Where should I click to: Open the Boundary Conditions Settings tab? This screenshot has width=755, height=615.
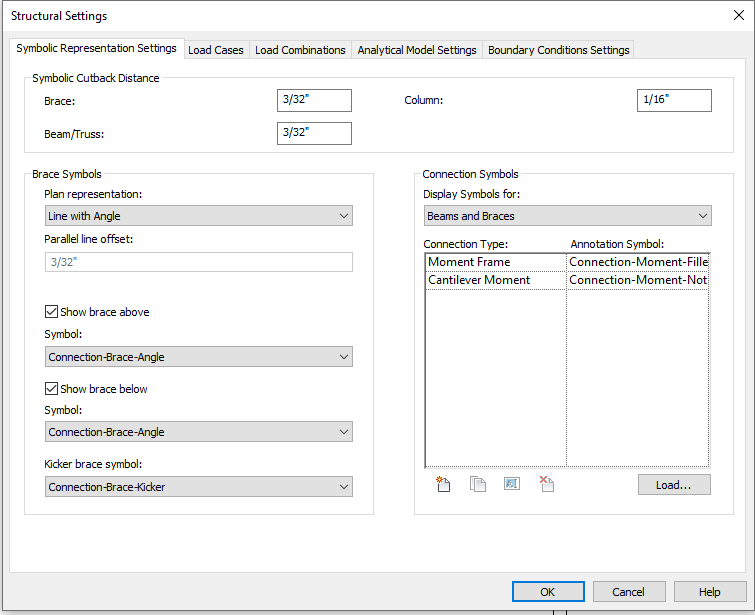pos(559,50)
